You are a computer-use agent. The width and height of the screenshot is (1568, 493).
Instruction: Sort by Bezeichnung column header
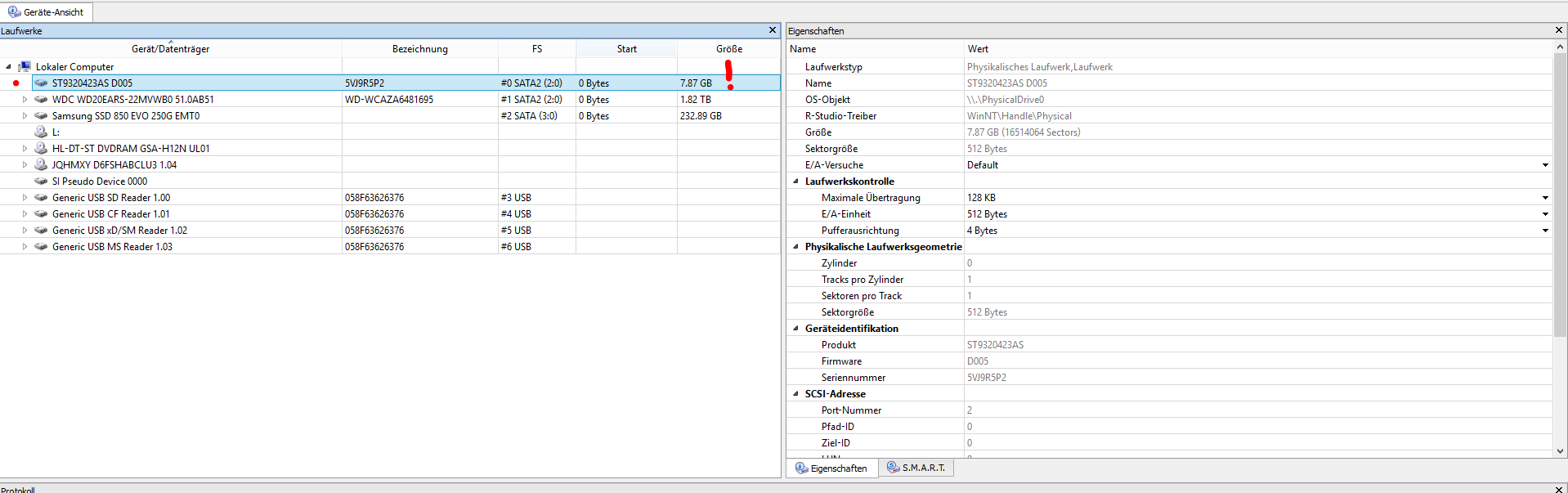(x=420, y=49)
